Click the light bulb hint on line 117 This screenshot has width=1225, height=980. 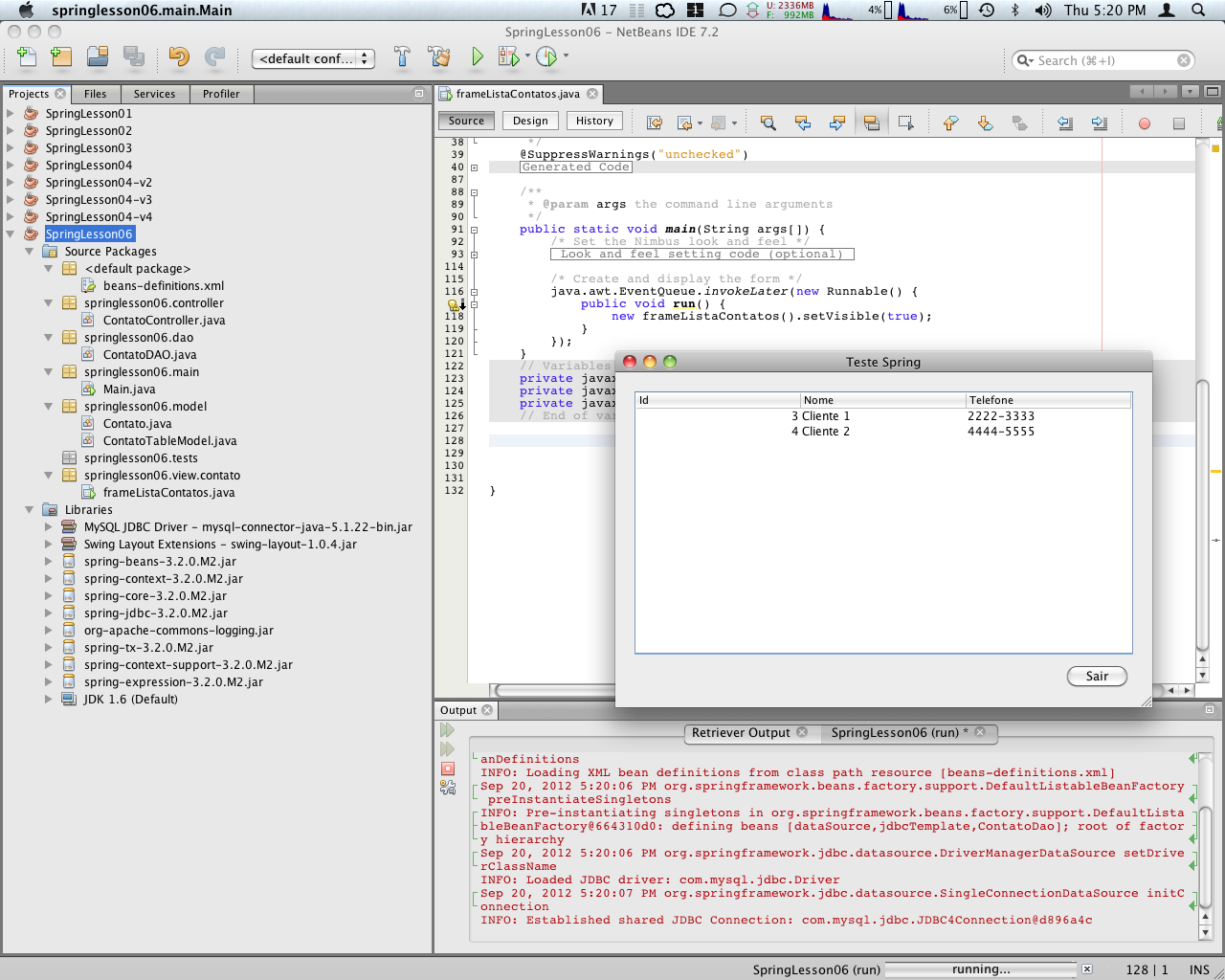pyautogui.click(x=453, y=304)
